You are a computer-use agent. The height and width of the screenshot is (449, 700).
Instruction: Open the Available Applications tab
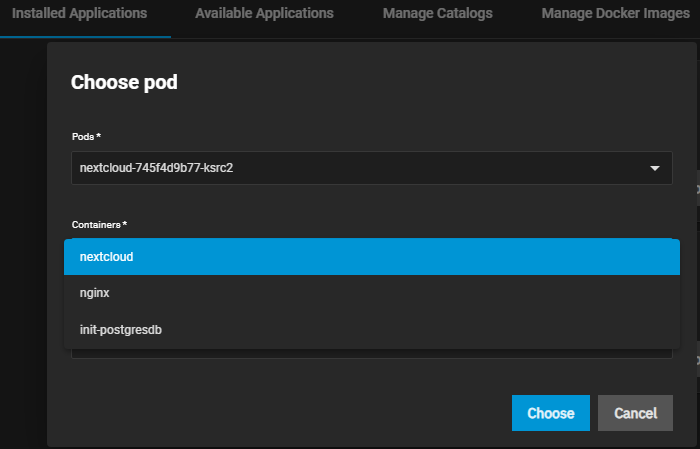pyautogui.click(x=264, y=14)
